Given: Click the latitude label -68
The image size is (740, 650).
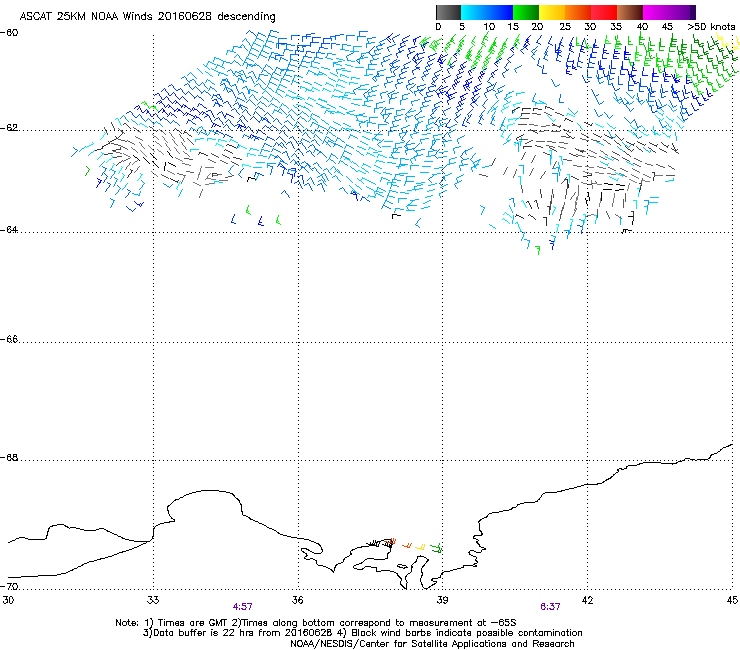Looking at the screenshot, I should click(x=9, y=457).
